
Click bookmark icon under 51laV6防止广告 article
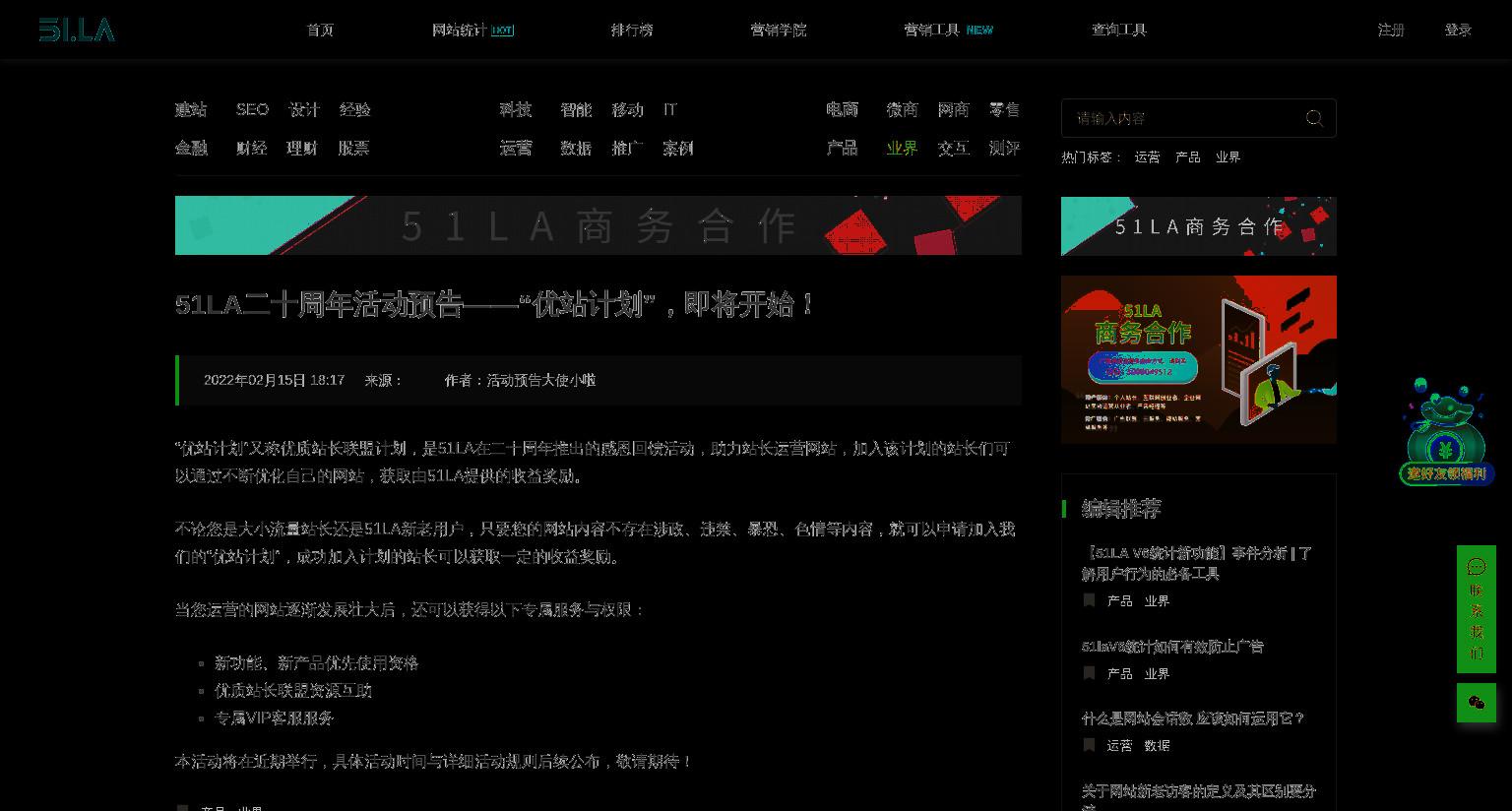(x=1089, y=673)
